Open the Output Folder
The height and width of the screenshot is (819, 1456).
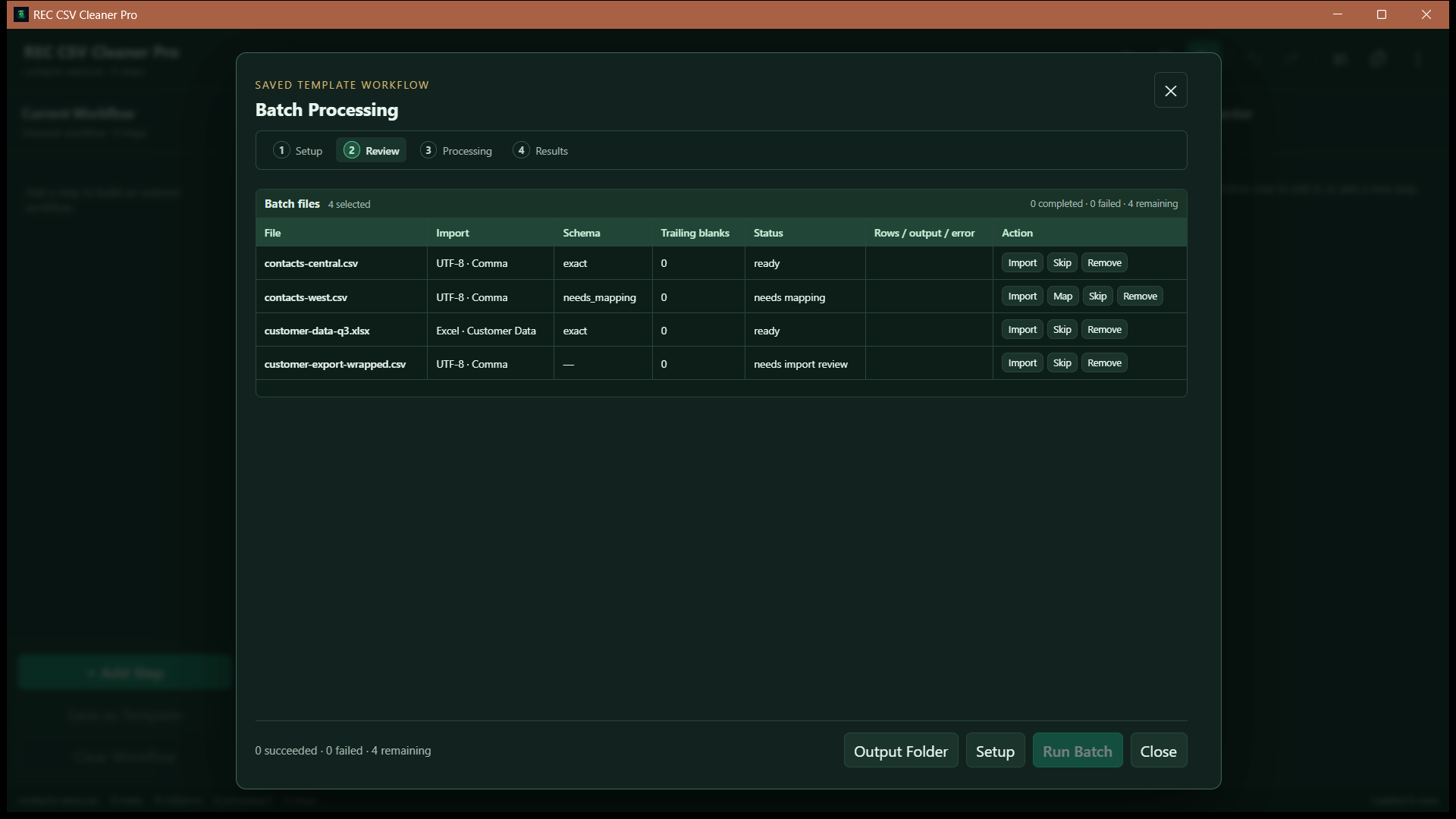[901, 751]
